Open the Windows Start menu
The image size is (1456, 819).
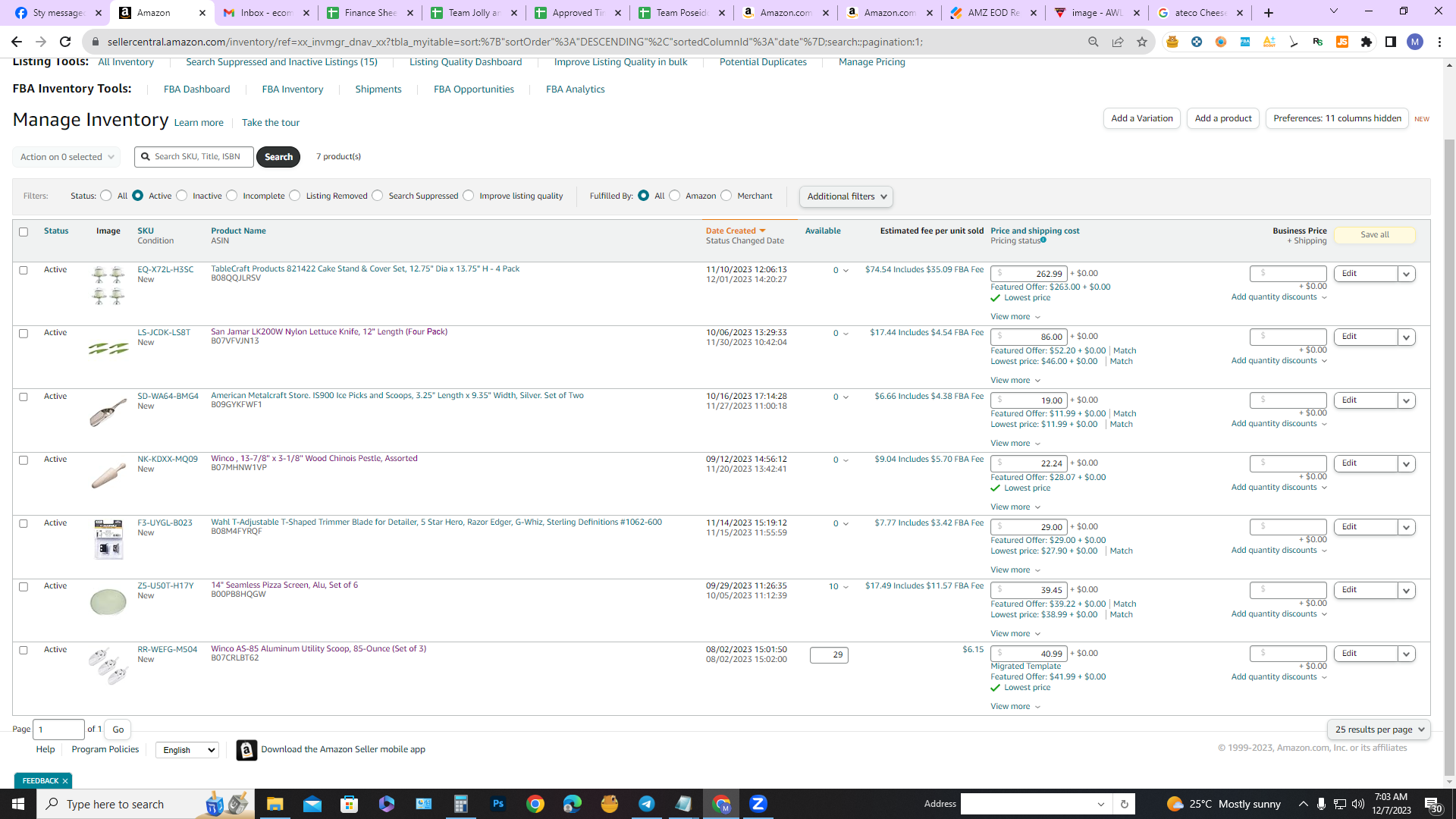click(18, 804)
